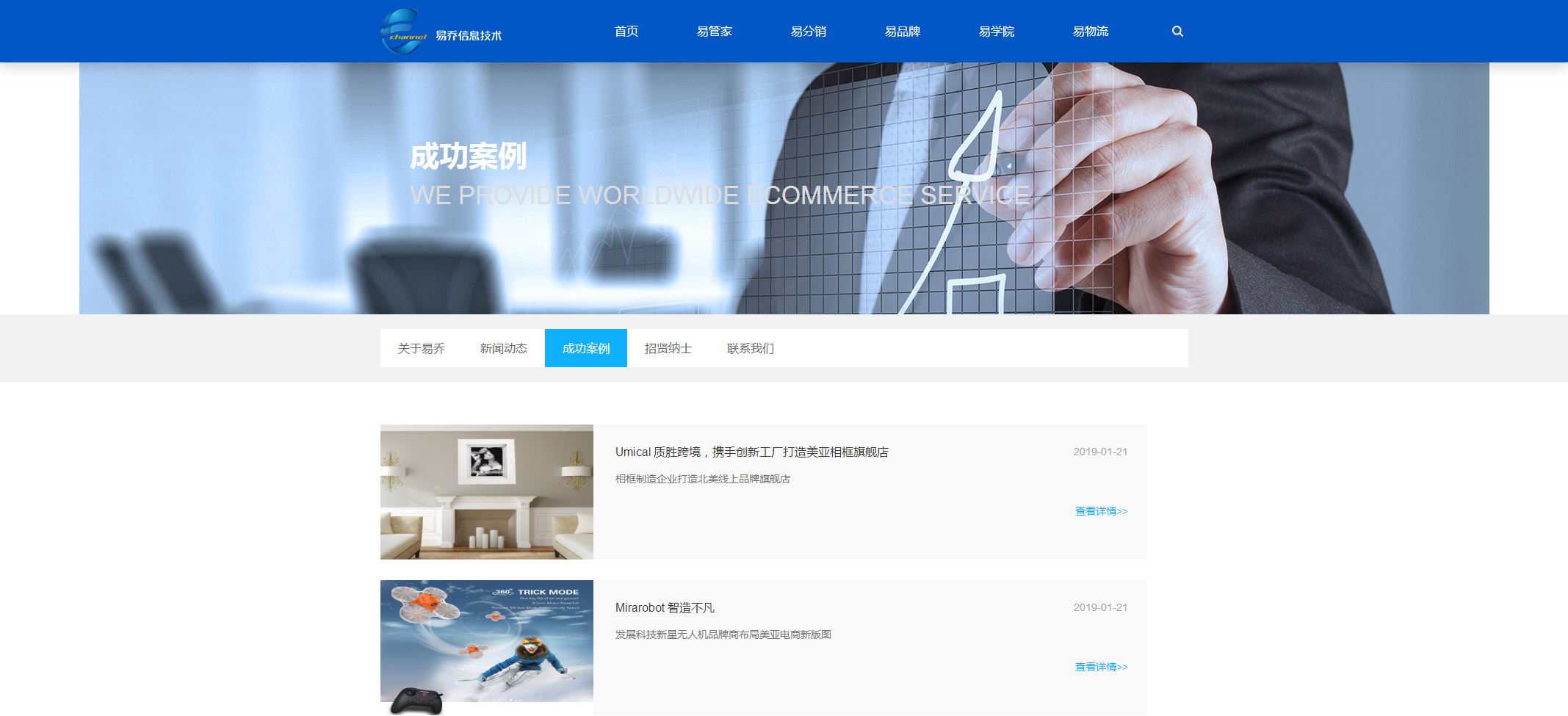Screen dimensions: 1568x716
Task: Open the 招贤纳士 tab
Action: click(x=668, y=348)
